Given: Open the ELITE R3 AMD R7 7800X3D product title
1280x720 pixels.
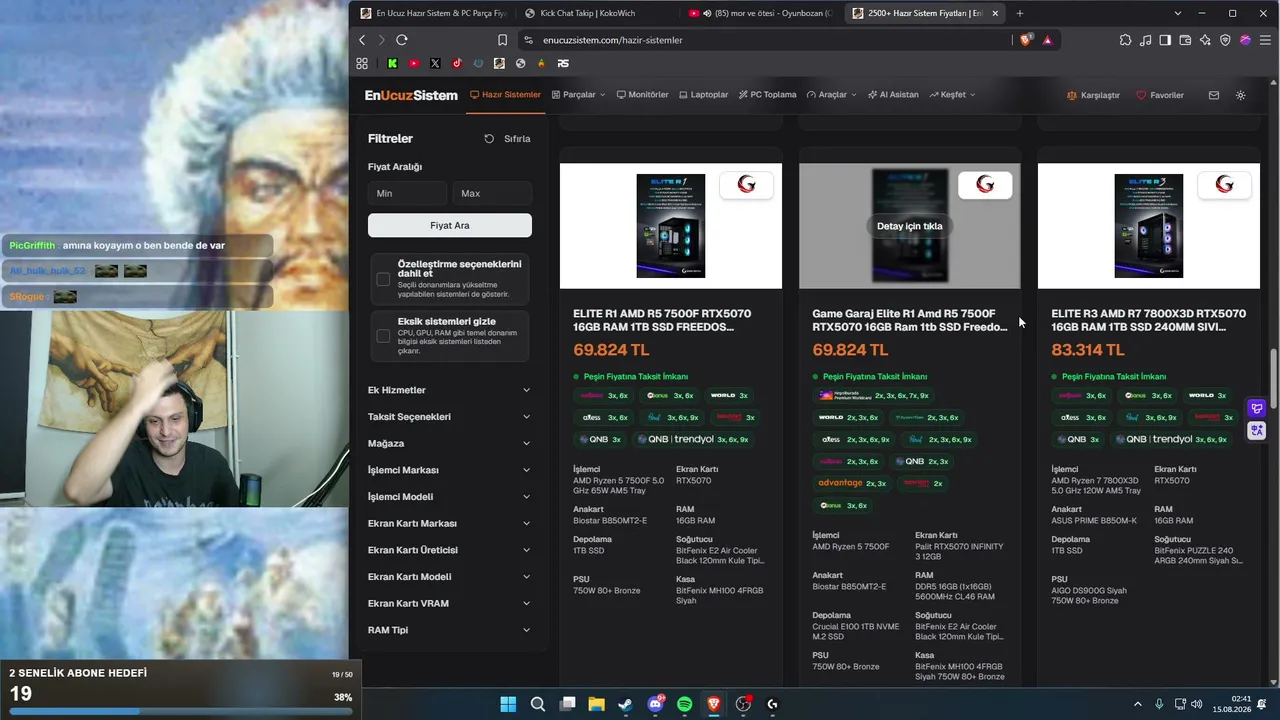Looking at the screenshot, I should tap(1148, 320).
